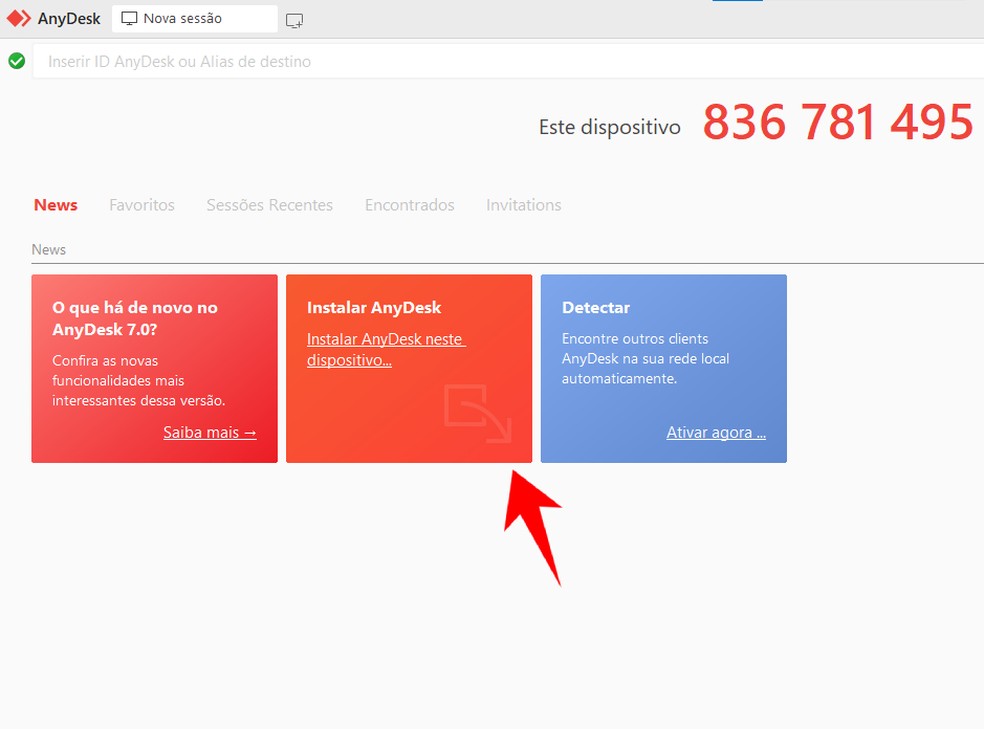
Task: Click the green connection status checkmark
Action: [x=16, y=61]
